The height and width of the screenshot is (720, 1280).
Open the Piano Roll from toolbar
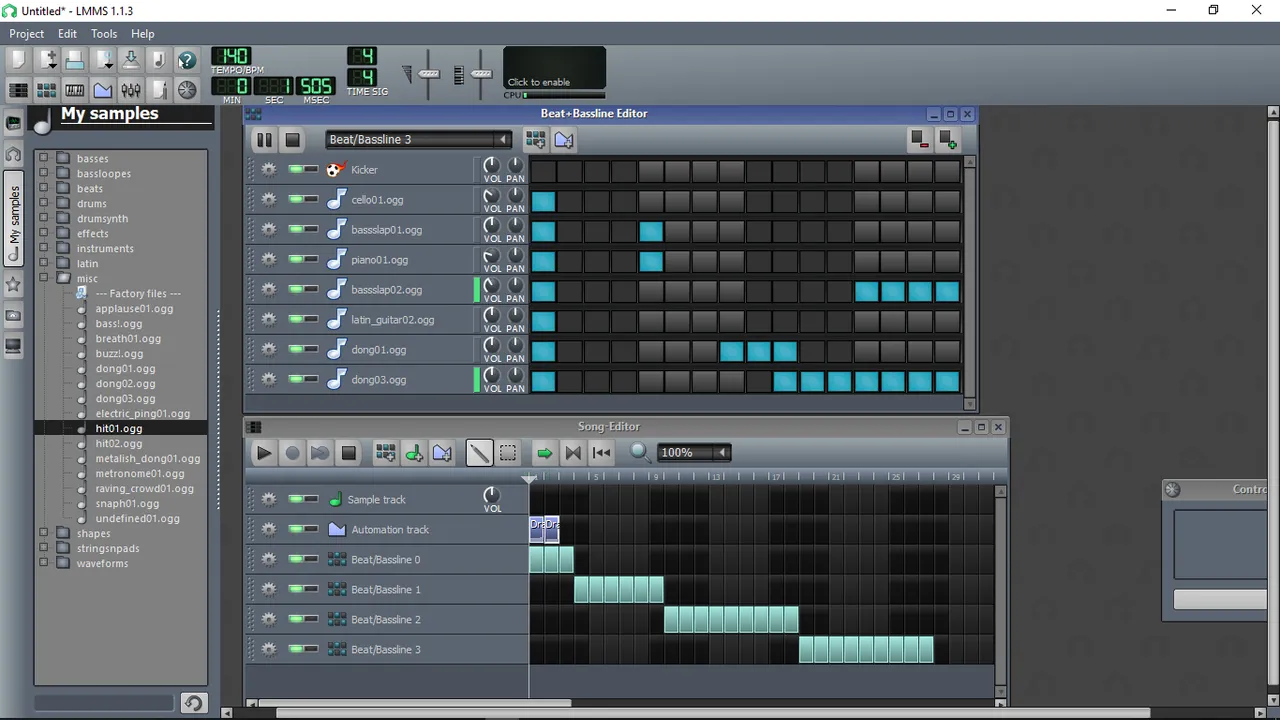74,90
